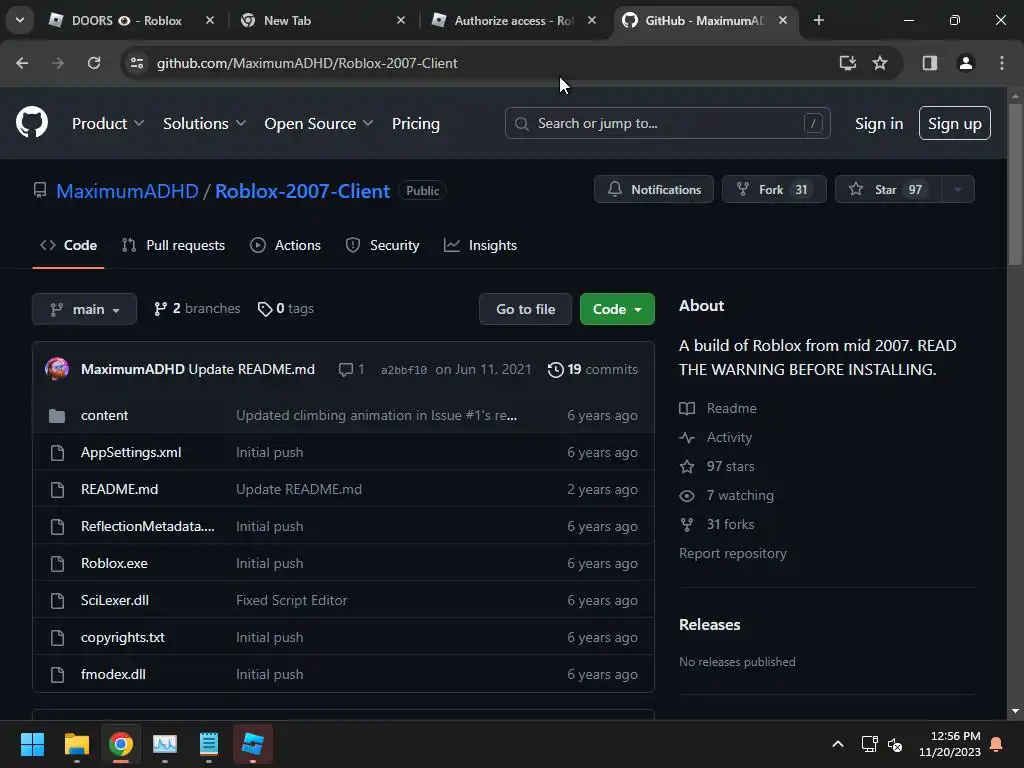Select the Actions tab
Screen dimensions: 1024x768
(285, 246)
